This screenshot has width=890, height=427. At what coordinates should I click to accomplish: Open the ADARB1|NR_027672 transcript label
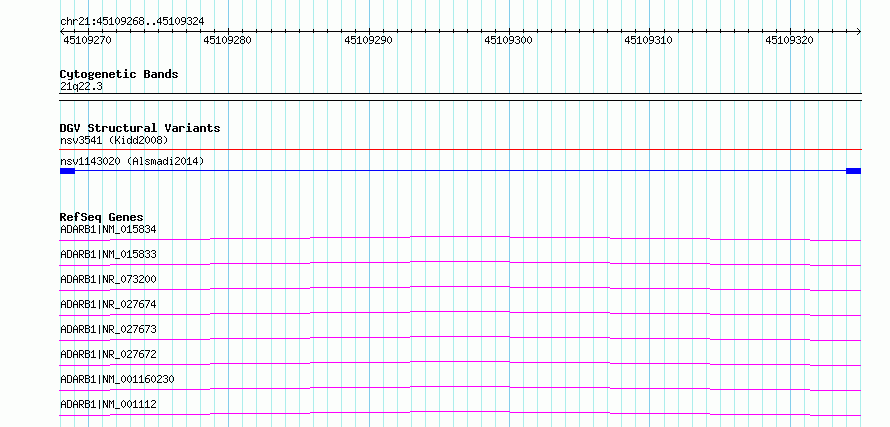click(108, 354)
